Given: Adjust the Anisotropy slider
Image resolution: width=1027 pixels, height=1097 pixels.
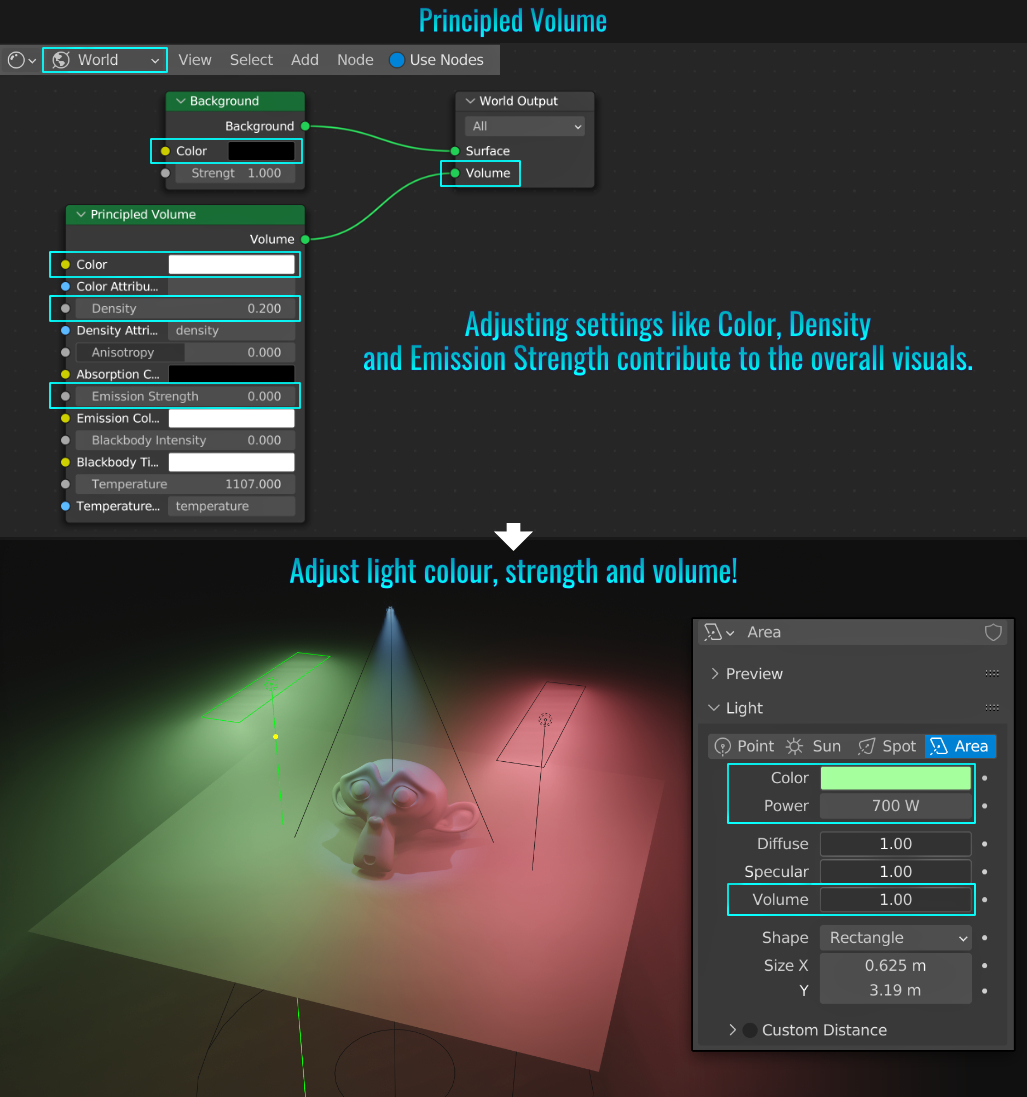Looking at the screenshot, I should tap(185, 353).
